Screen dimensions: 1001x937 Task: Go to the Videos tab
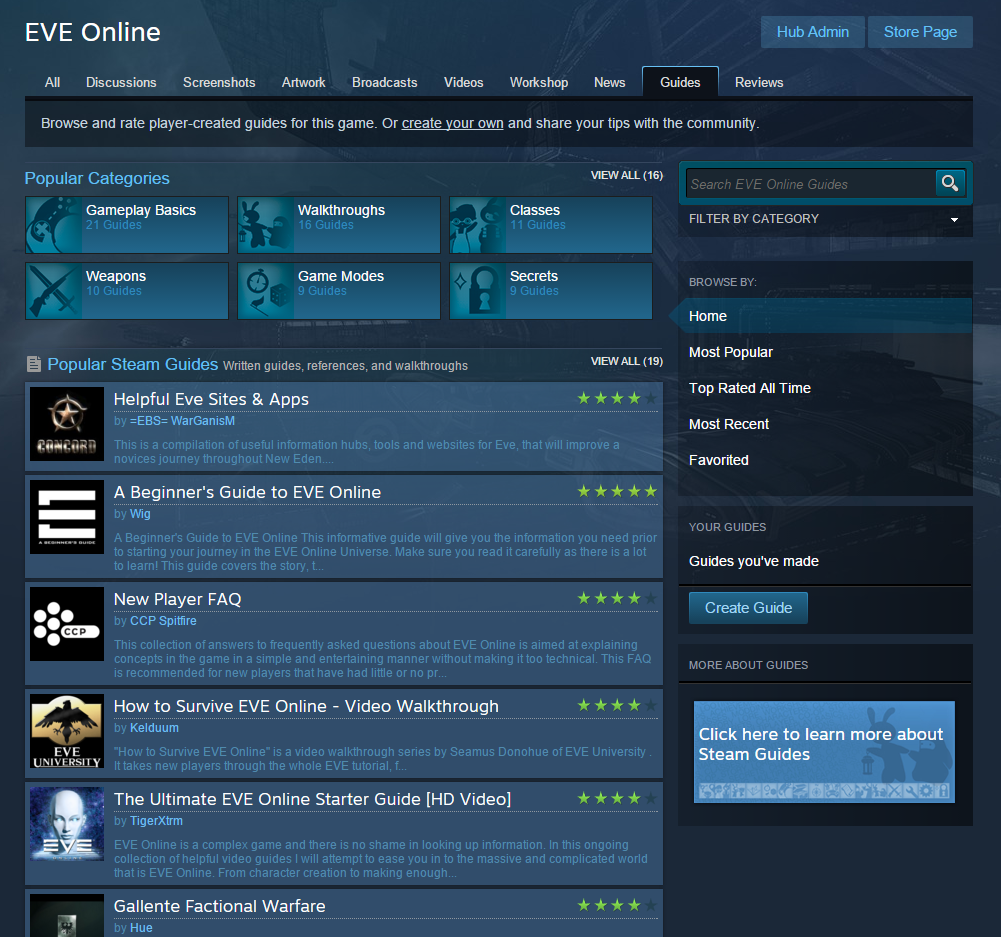tap(463, 82)
